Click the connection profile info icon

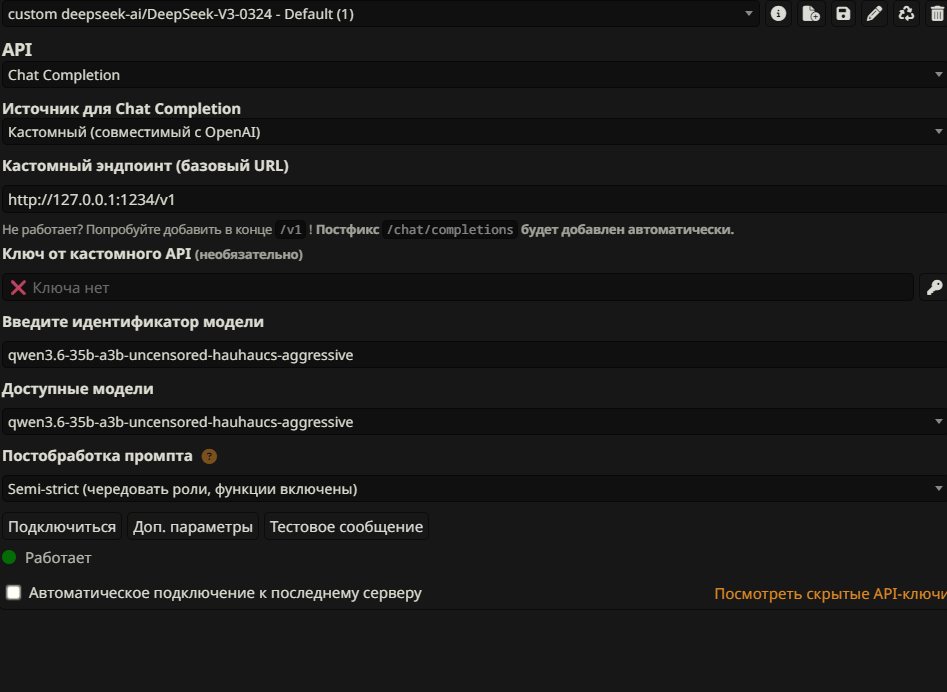click(x=778, y=13)
